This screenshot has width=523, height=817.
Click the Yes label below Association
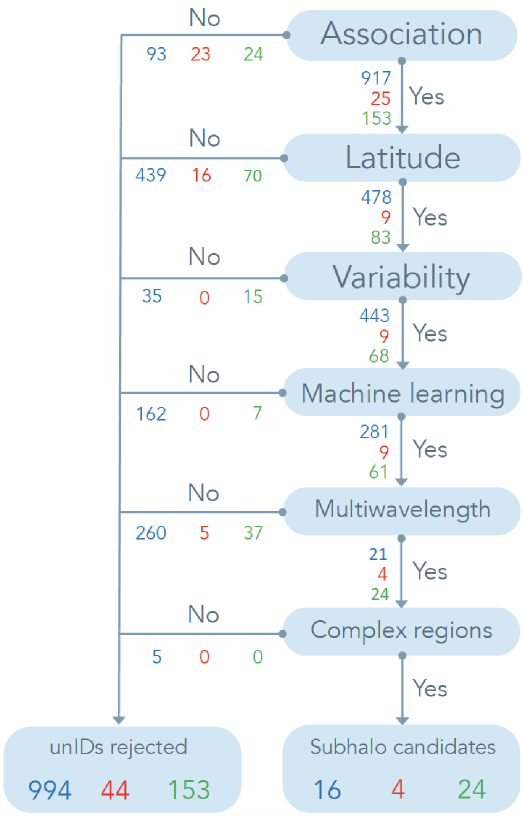tap(427, 96)
